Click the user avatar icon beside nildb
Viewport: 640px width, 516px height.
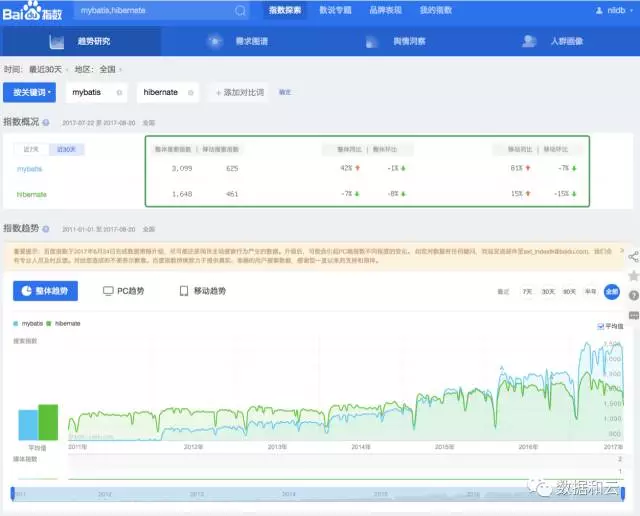coord(599,11)
